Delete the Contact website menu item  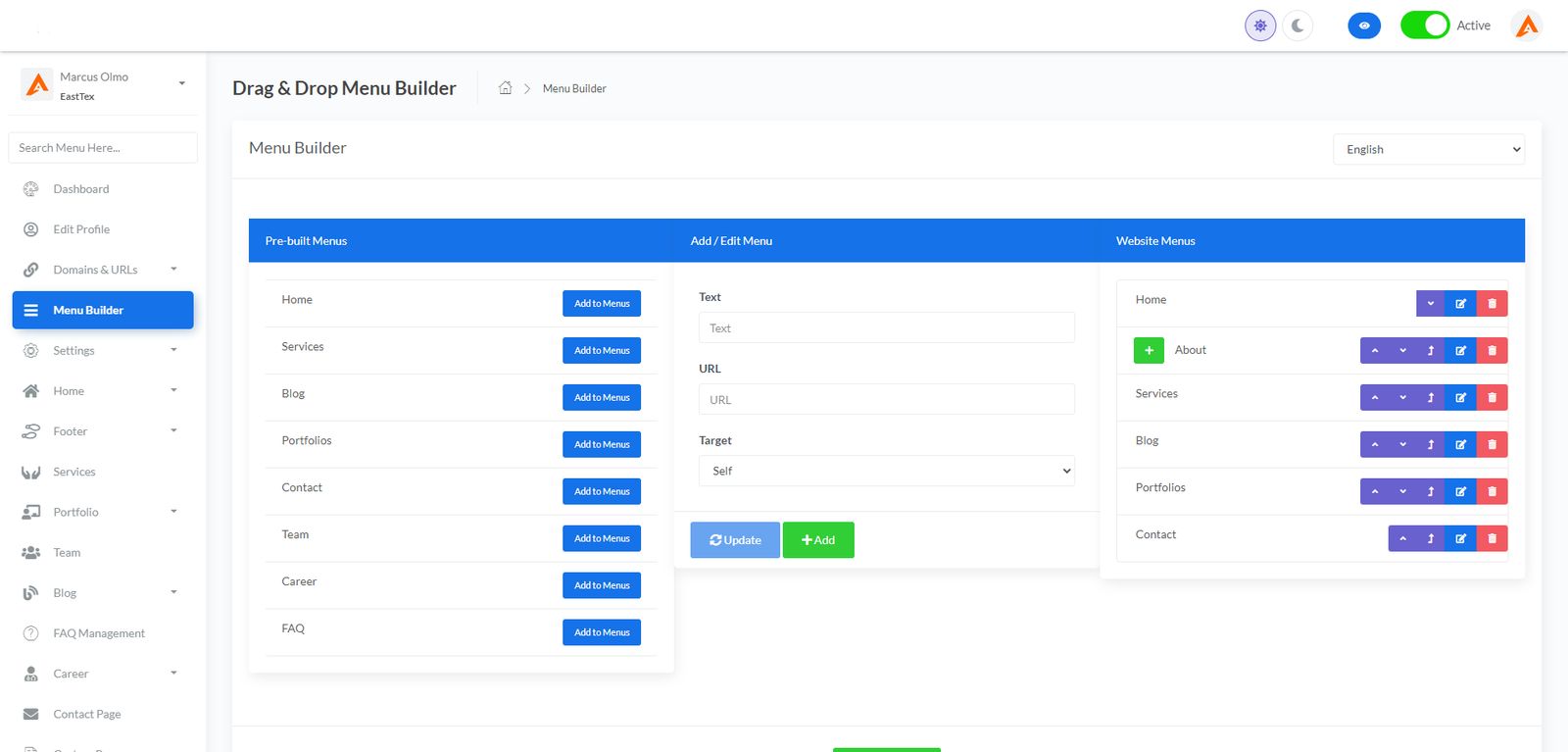1492,539
